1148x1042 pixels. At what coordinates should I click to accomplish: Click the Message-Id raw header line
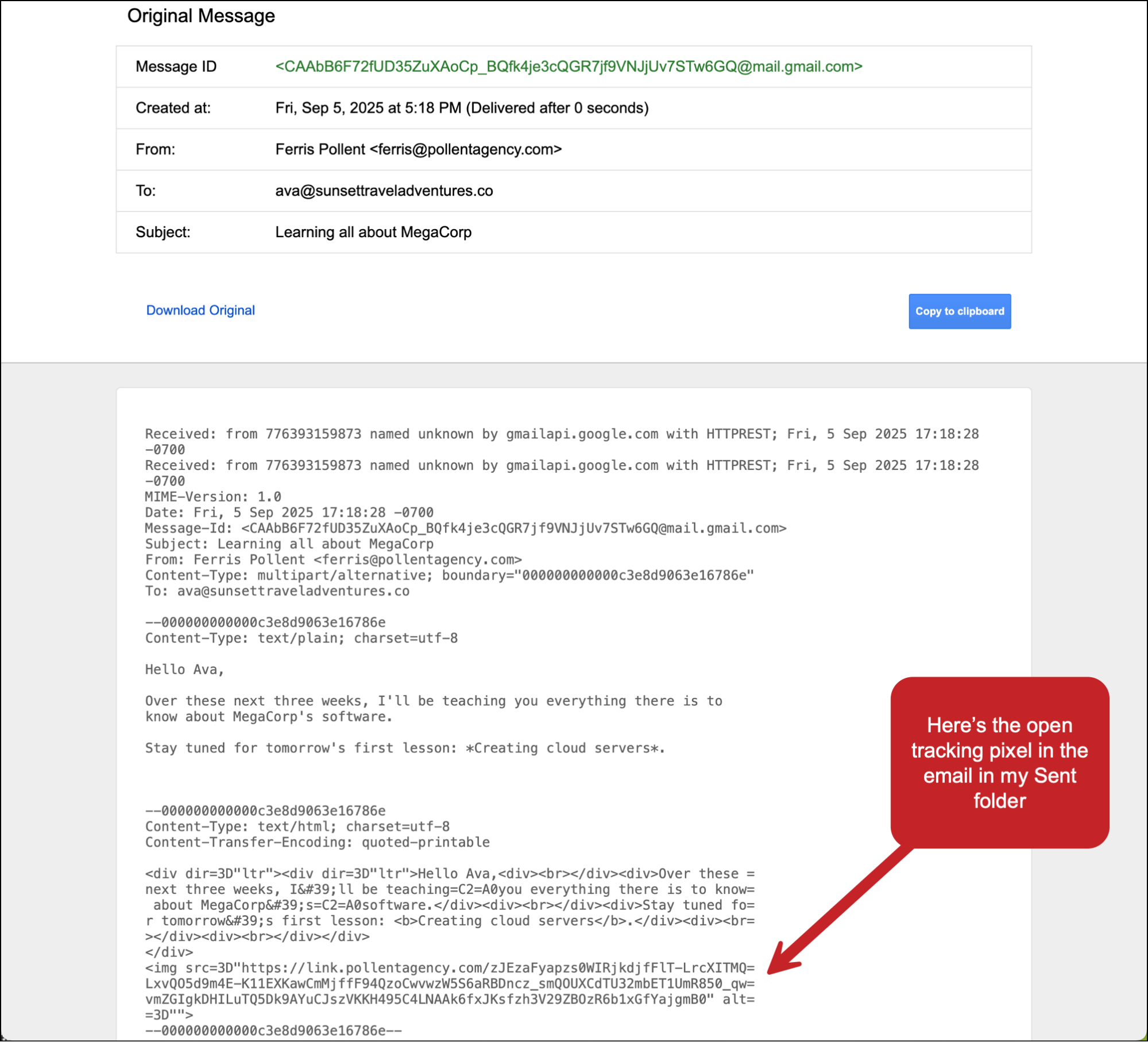pos(465,528)
